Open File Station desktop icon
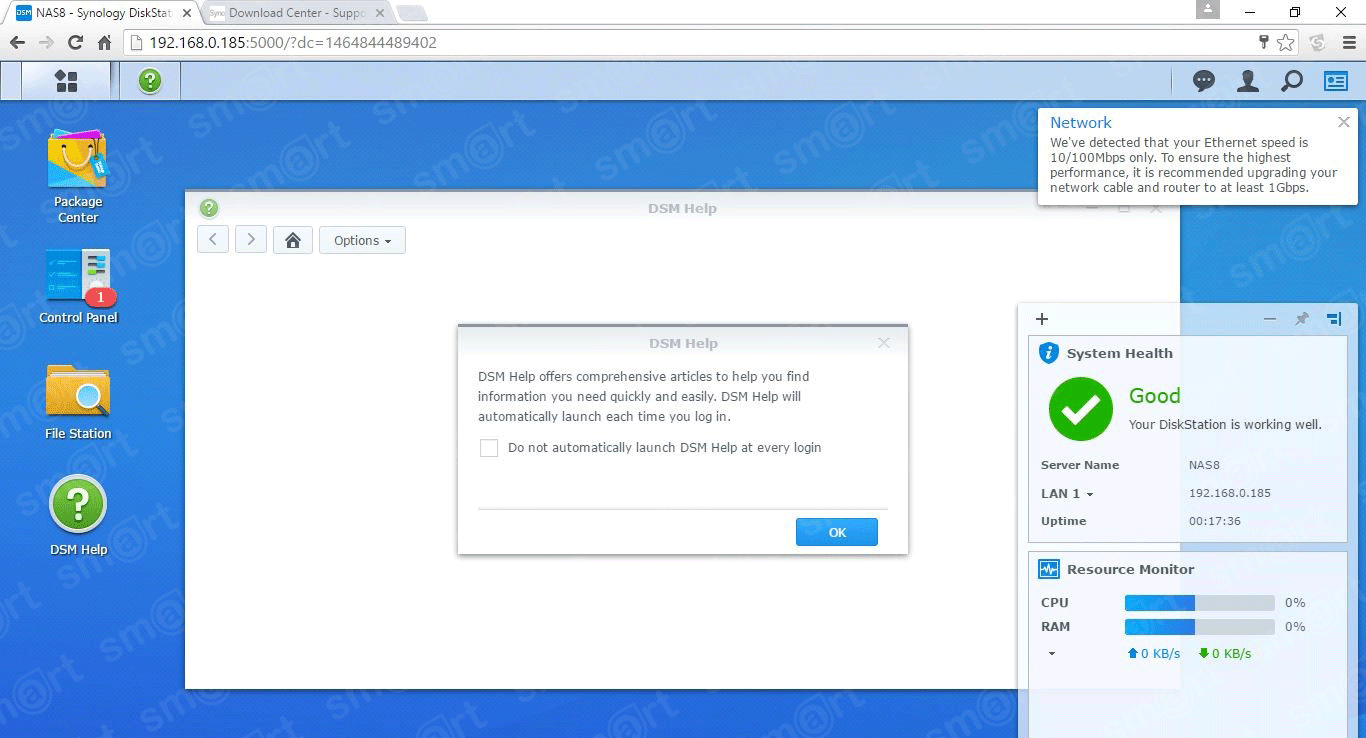This screenshot has width=1366, height=738. pyautogui.click(x=78, y=402)
